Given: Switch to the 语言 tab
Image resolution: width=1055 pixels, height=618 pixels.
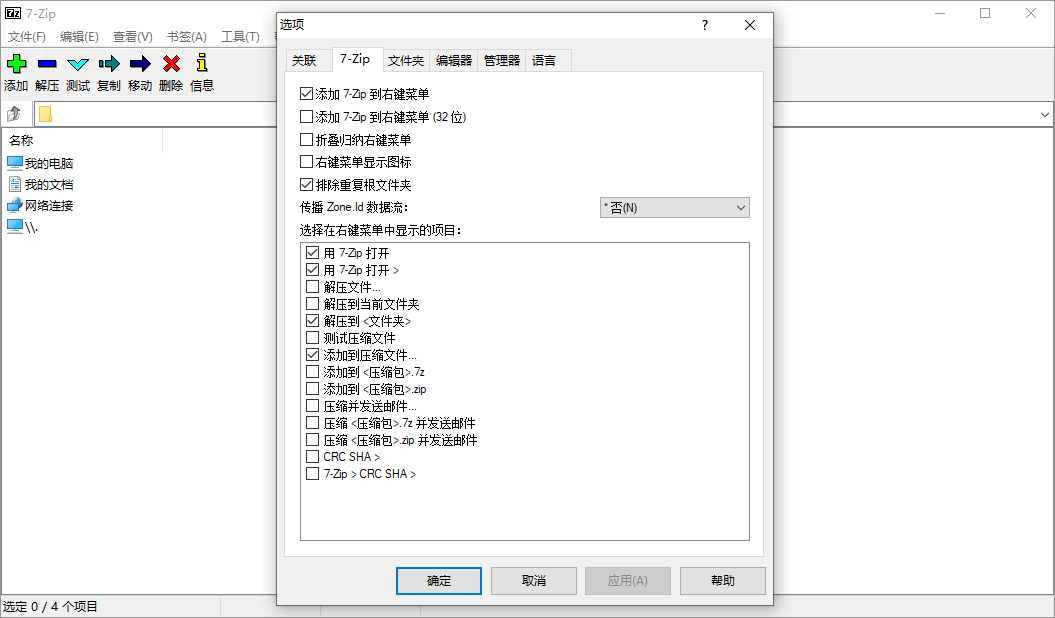Looking at the screenshot, I should (545, 60).
